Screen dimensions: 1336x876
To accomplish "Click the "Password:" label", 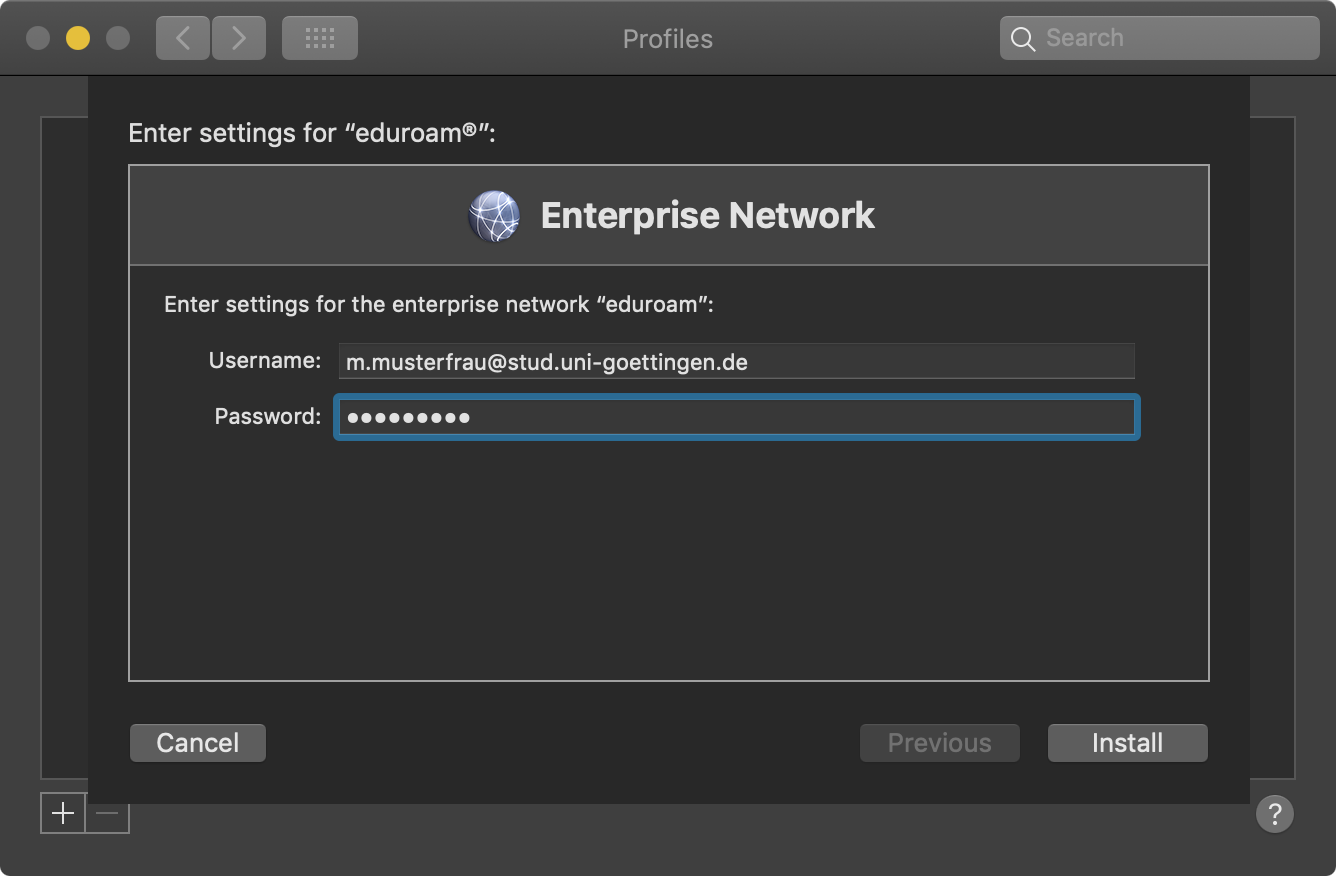I will (268, 416).
